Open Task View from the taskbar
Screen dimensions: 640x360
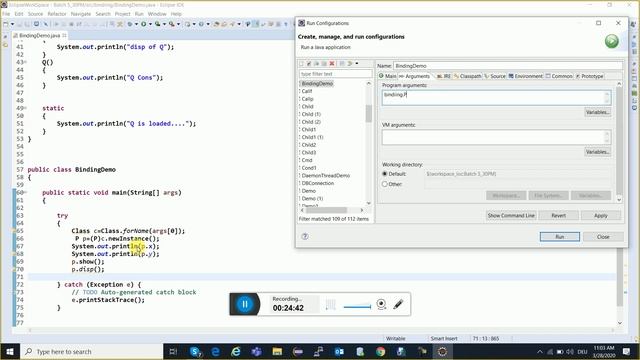[173, 351]
